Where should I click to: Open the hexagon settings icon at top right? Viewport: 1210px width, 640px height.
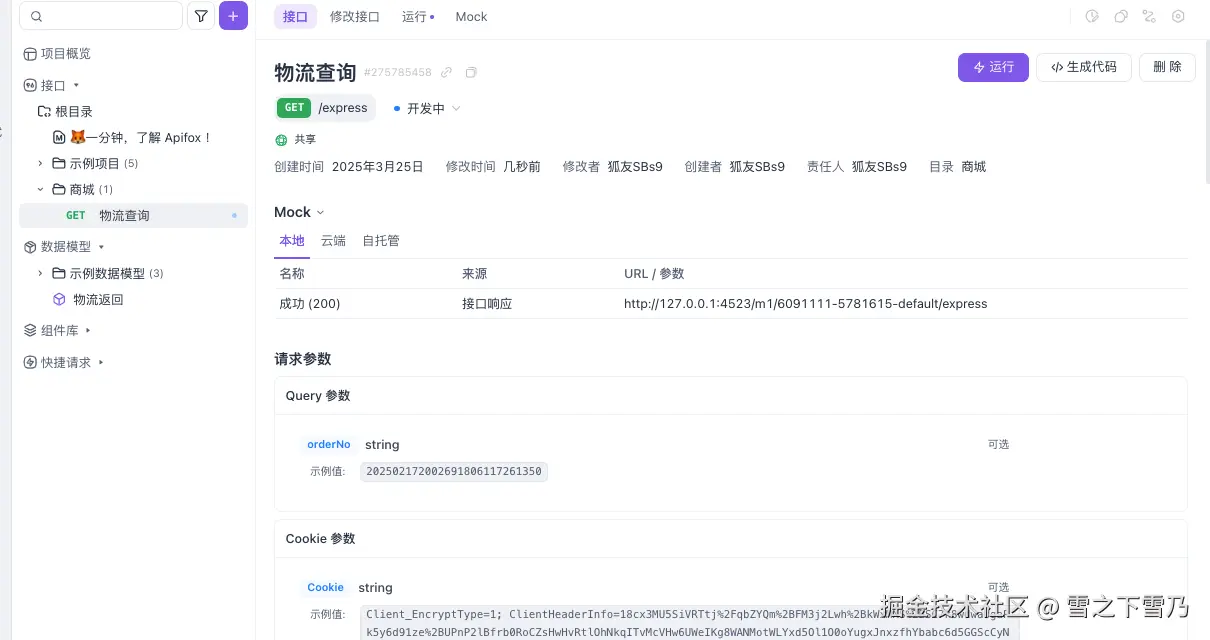coord(1178,16)
